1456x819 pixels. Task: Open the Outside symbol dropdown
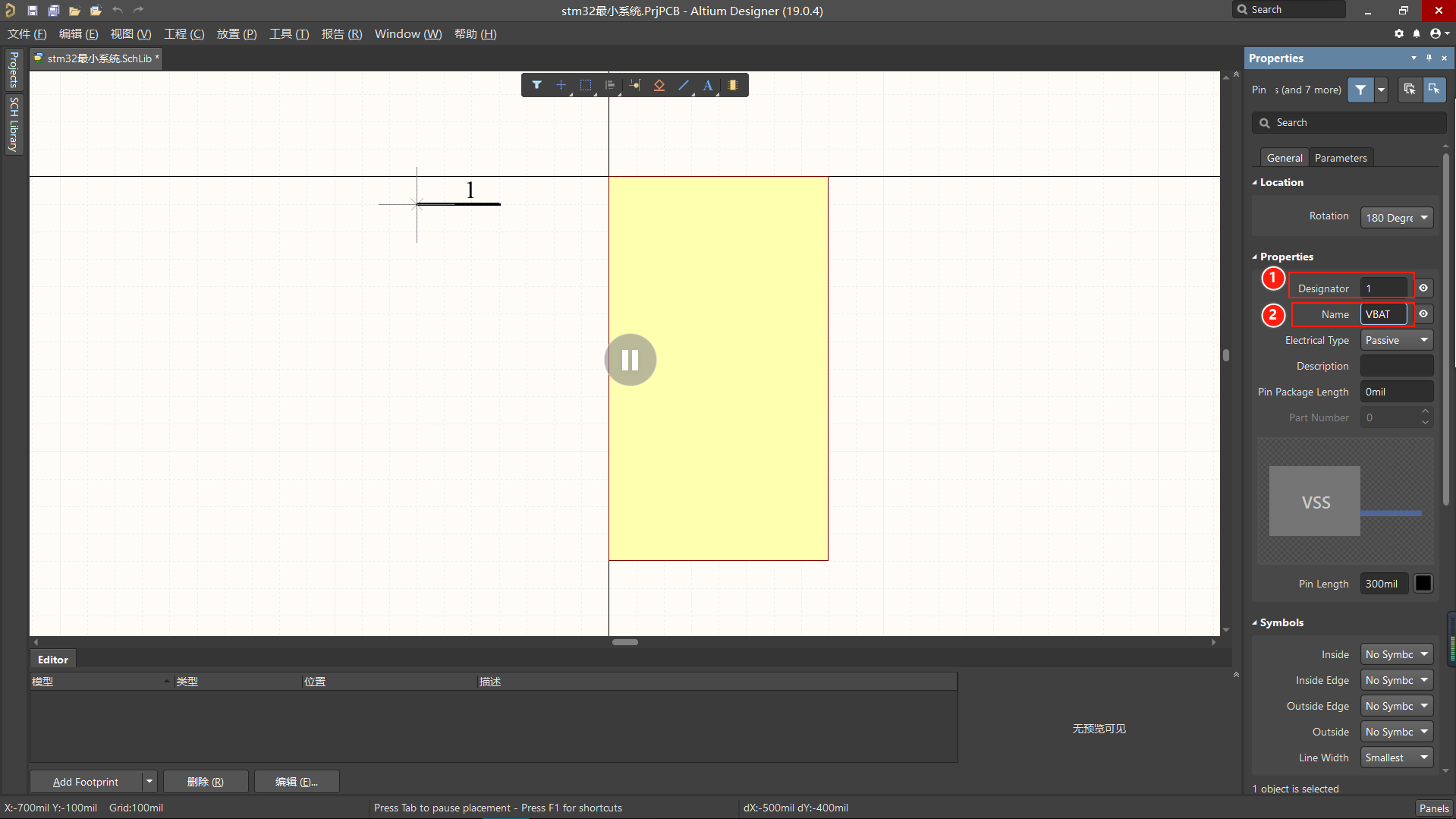[x=1396, y=732]
